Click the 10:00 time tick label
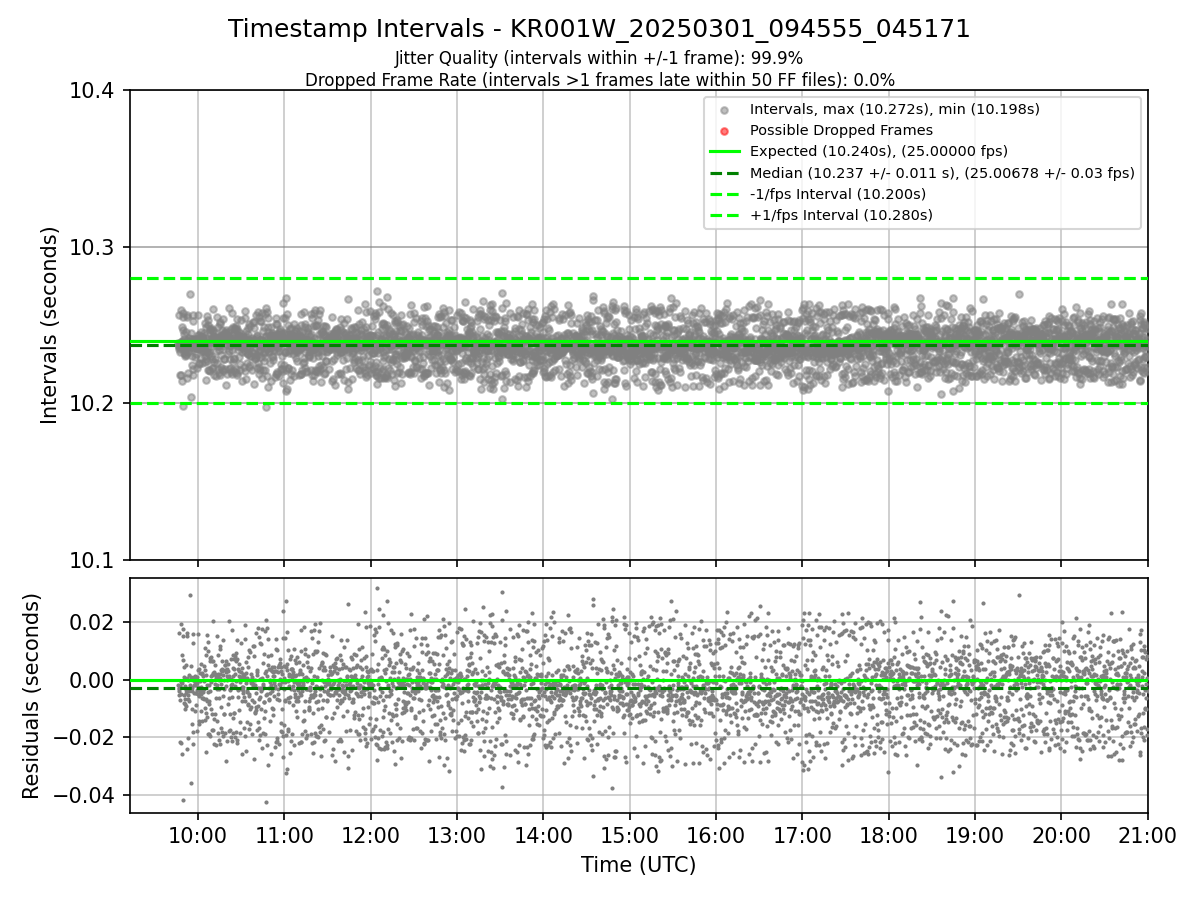Image resolution: width=1200 pixels, height=900 pixels. pos(198,834)
